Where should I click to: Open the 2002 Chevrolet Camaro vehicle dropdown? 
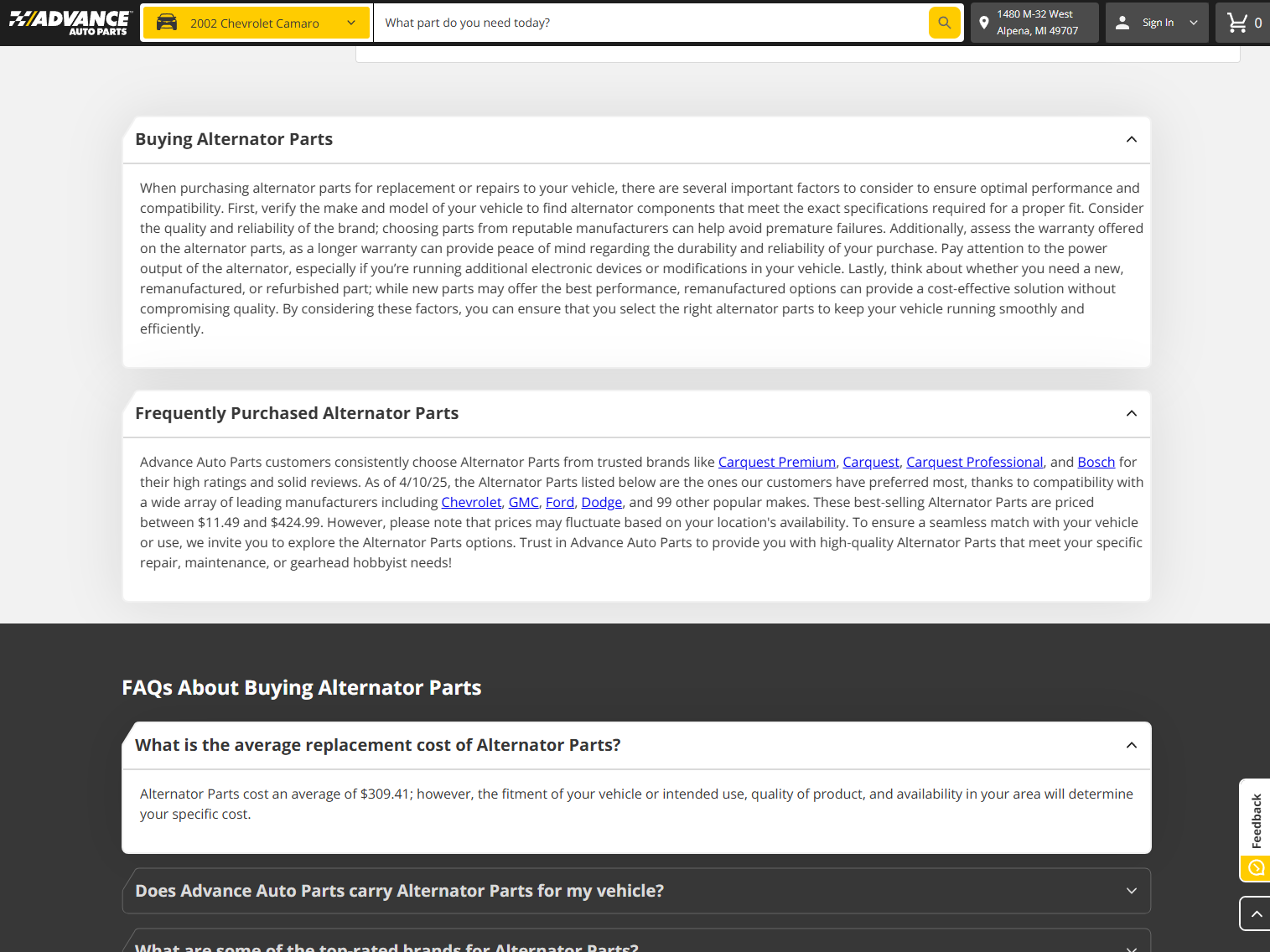tap(256, 23)
